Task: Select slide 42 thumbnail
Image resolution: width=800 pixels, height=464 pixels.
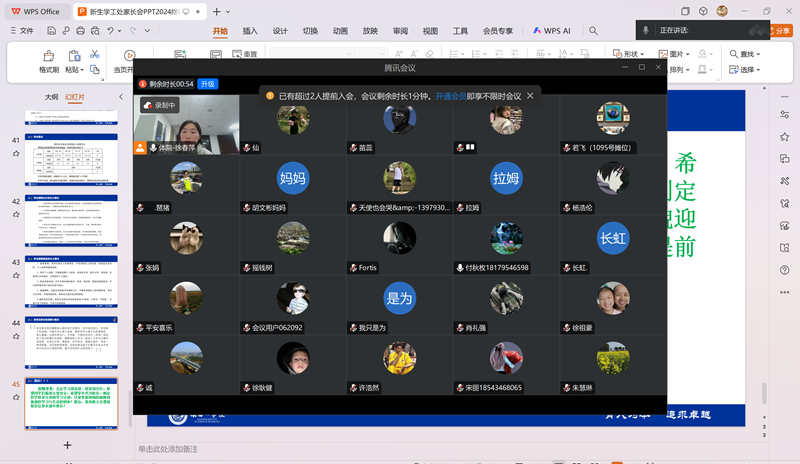Action: pyautogui.click(x=71, y=221)
